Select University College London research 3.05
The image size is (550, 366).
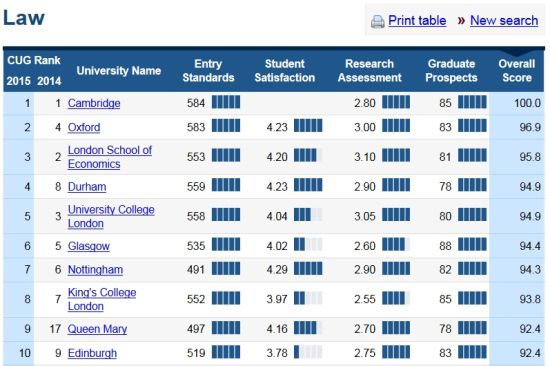(365, 216)
